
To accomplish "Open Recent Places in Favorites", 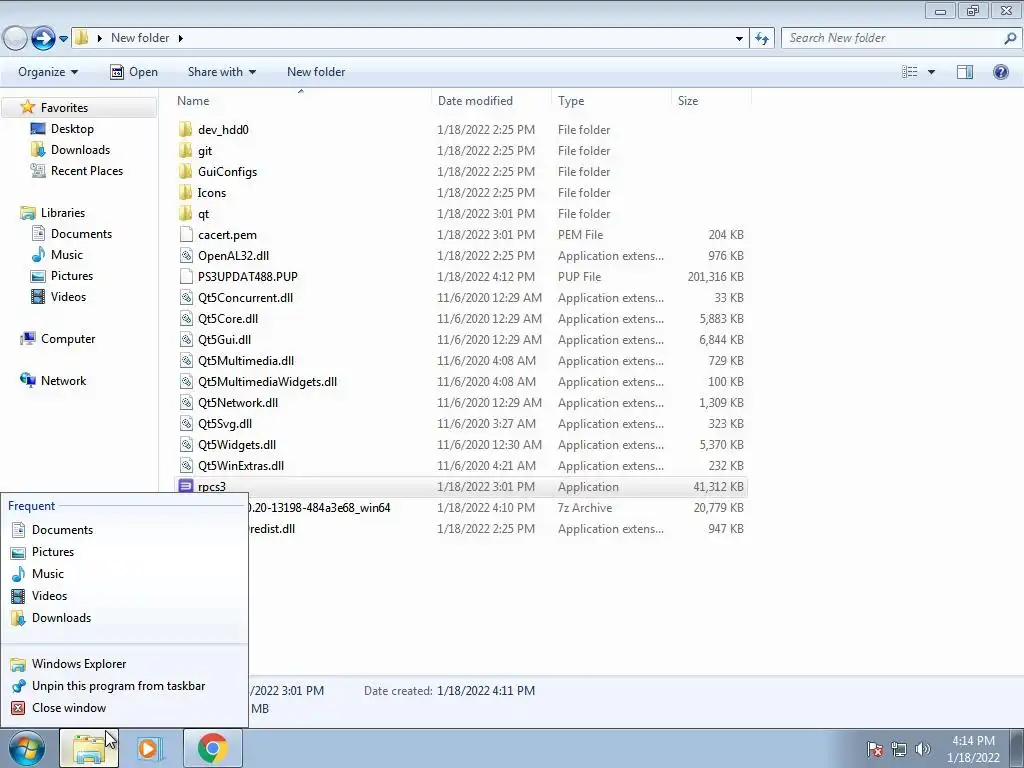I will (86, 170).
